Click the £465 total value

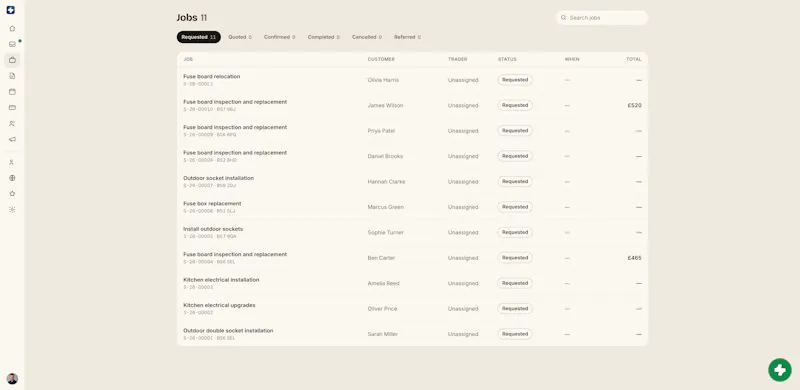(635, 258)
